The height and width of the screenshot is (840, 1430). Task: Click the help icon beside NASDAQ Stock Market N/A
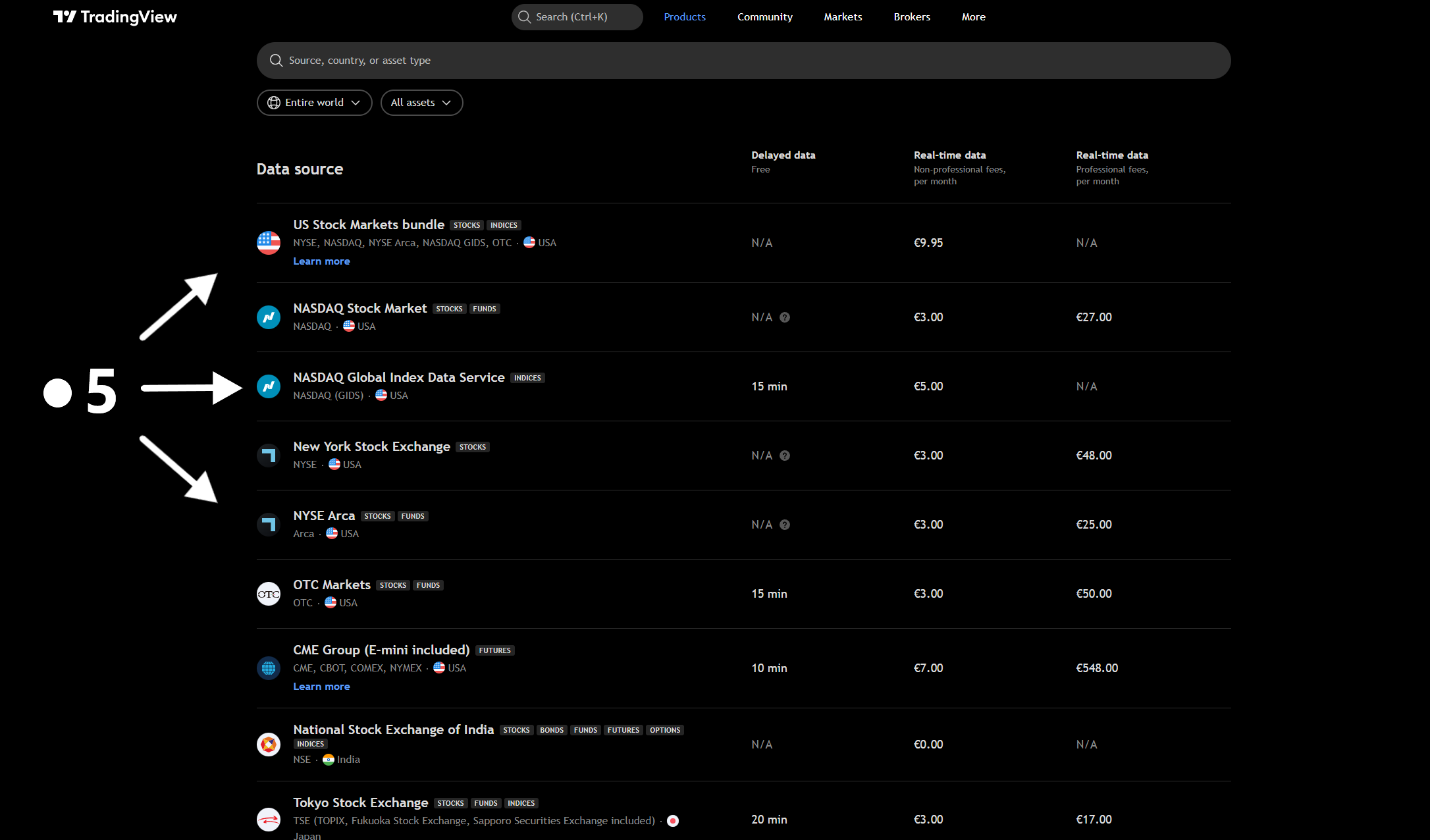click(785, 317)
